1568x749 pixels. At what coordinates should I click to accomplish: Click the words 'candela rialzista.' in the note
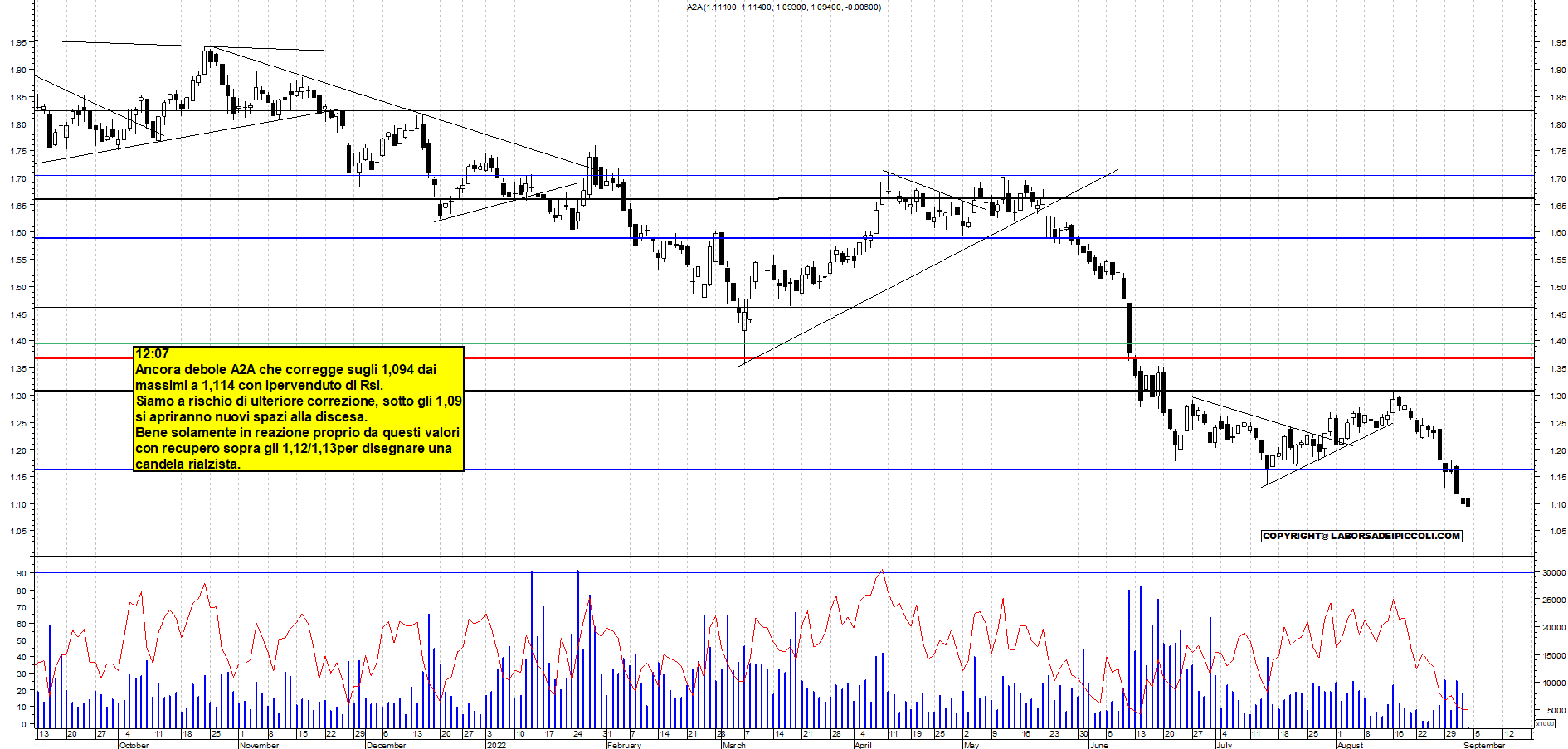[187, 464]
